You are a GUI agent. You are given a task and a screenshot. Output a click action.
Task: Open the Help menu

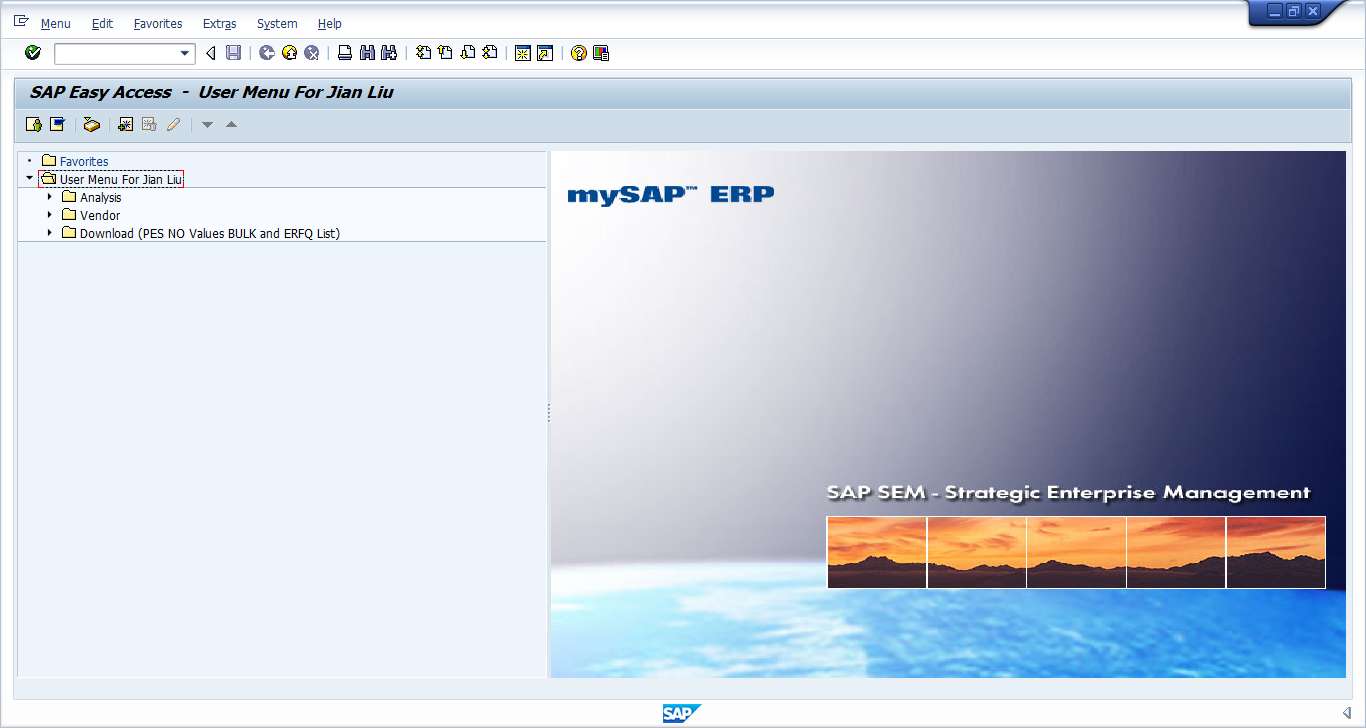point(329,23)
